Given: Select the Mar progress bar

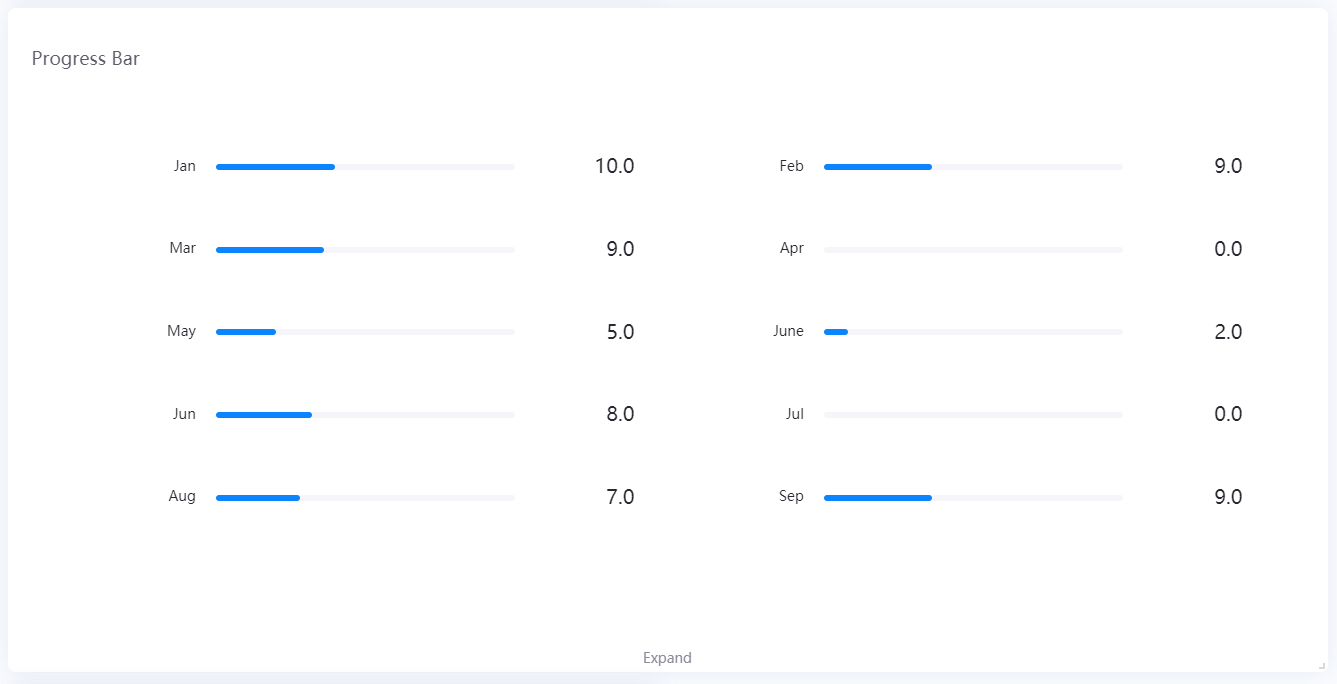Looking at the screenshot, I should click(x=365, y=250).
